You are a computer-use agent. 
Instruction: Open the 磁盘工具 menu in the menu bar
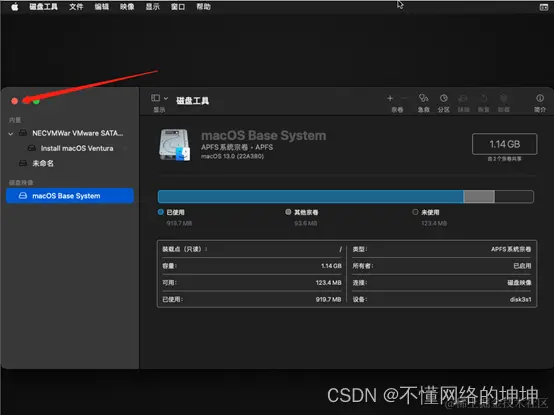(x=43, y=7)
